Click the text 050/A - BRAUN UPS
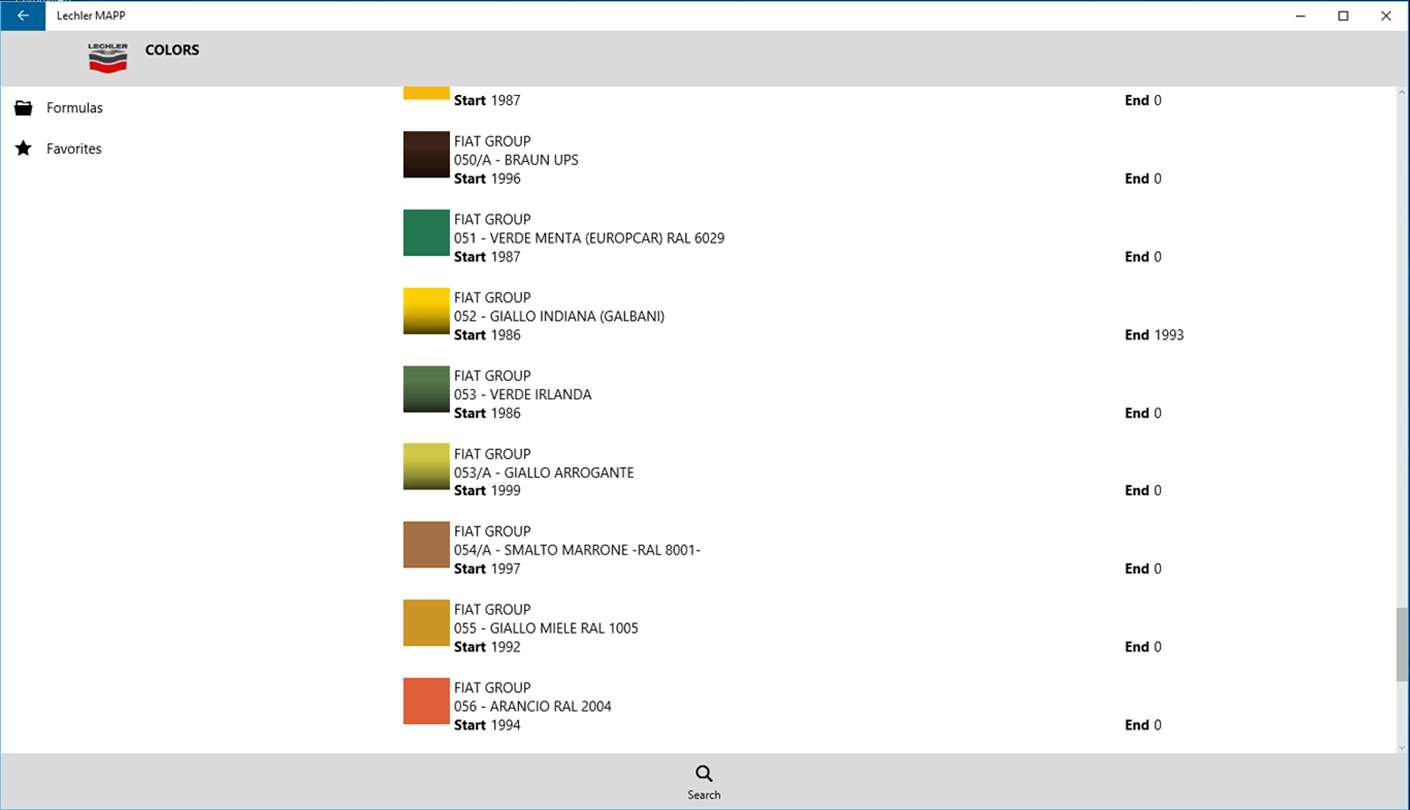 516,160
